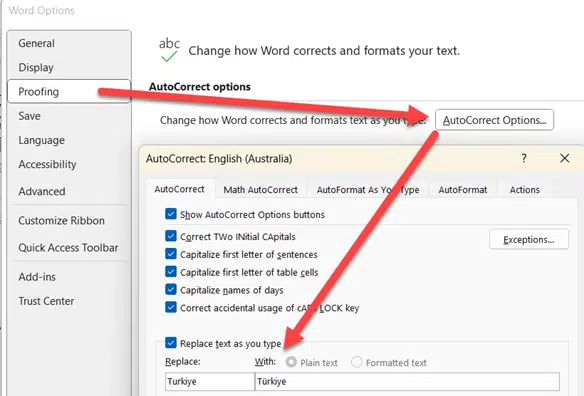
Task: Open the General options category
Action: [x=36, y=43]
